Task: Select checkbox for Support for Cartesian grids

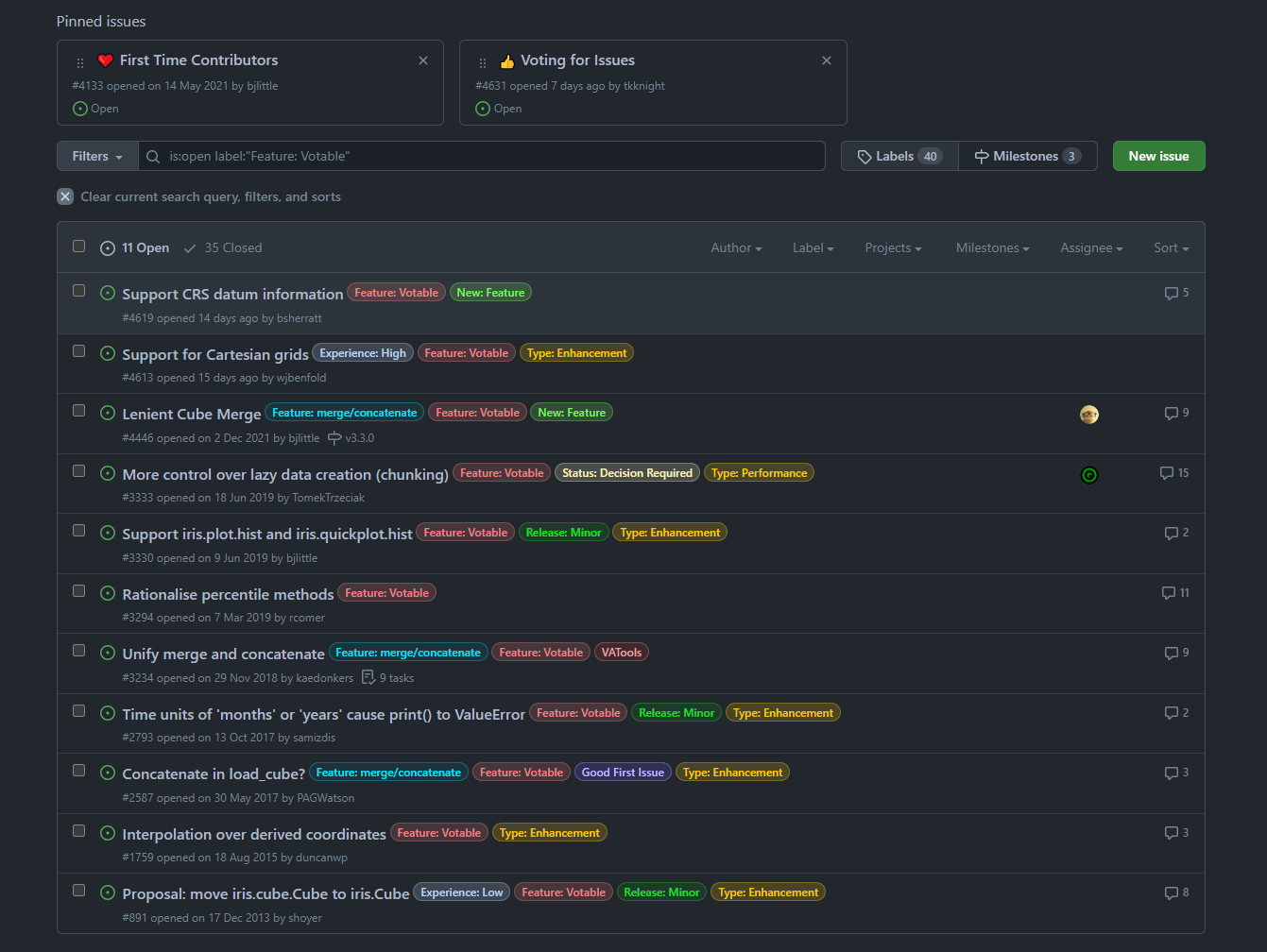Action: coord(79,351)
